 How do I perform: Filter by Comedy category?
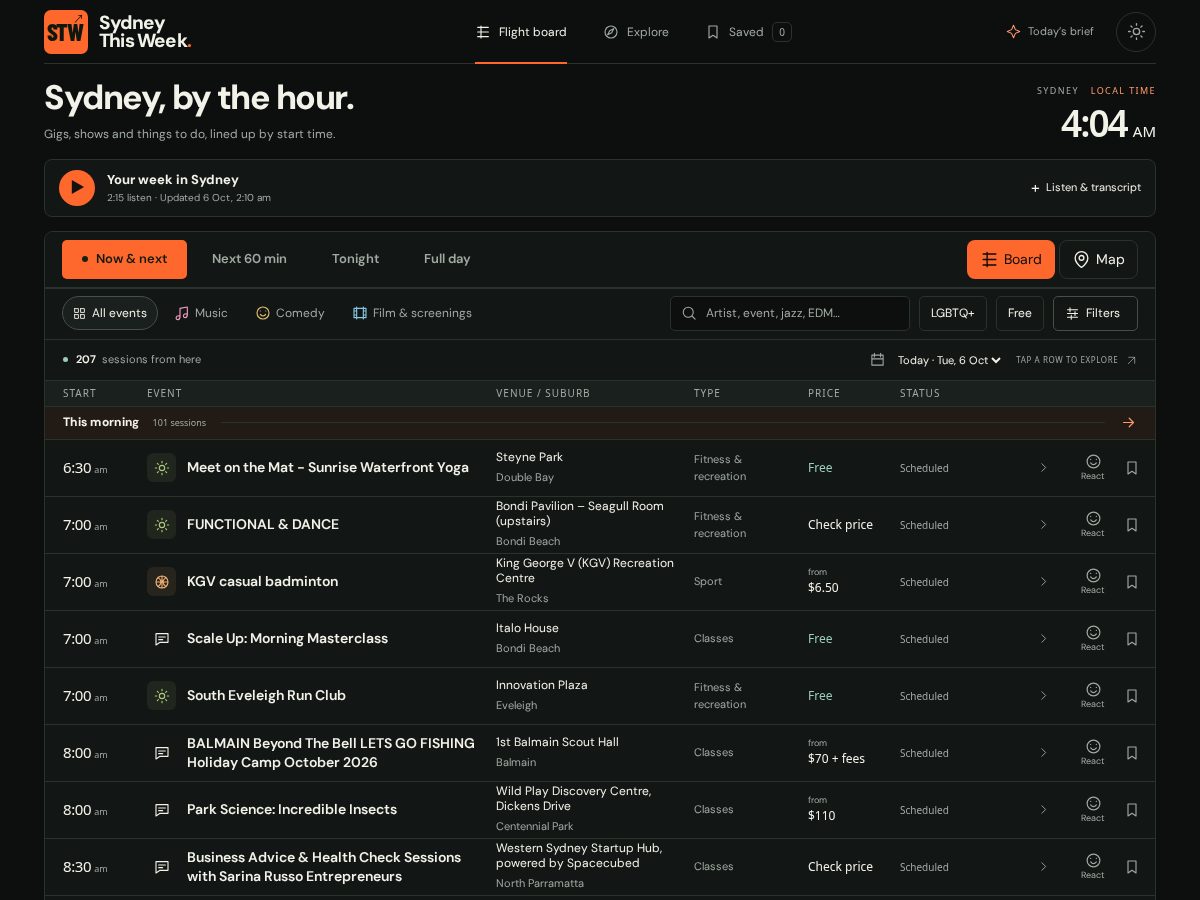pyautogui.click(x=290, y=313)
